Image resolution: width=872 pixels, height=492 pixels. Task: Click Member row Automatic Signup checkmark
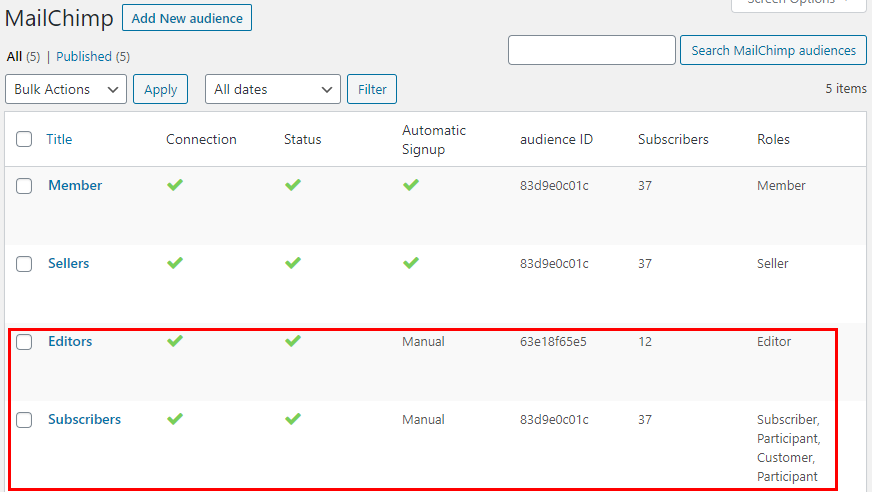pyautogui.click(x=411, y=185)
